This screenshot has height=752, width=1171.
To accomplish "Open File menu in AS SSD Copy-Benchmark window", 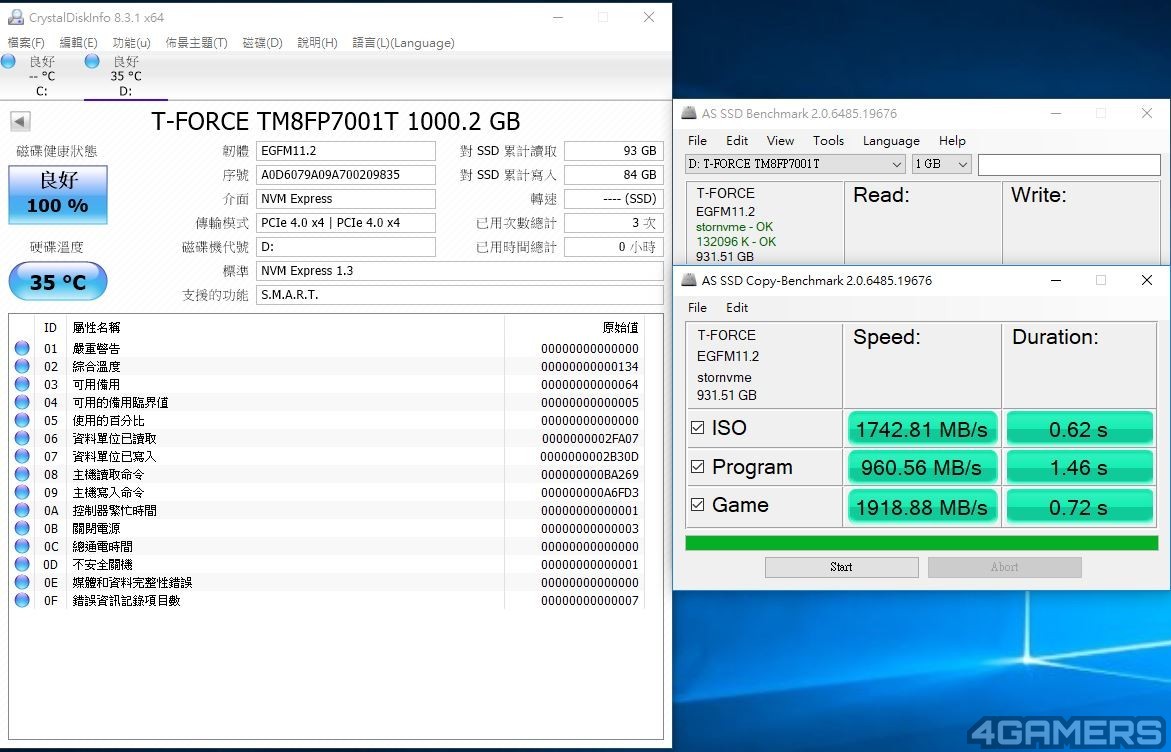I will point(698,307).
